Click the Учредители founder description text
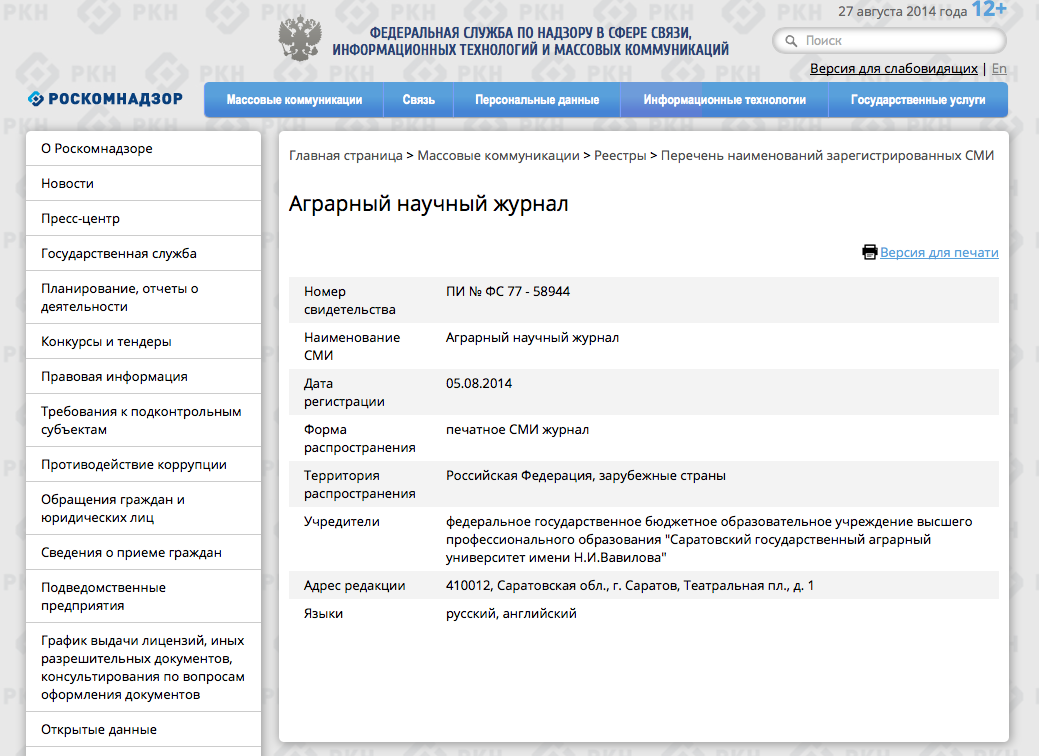1039x756 pixels. pos(709,540)
